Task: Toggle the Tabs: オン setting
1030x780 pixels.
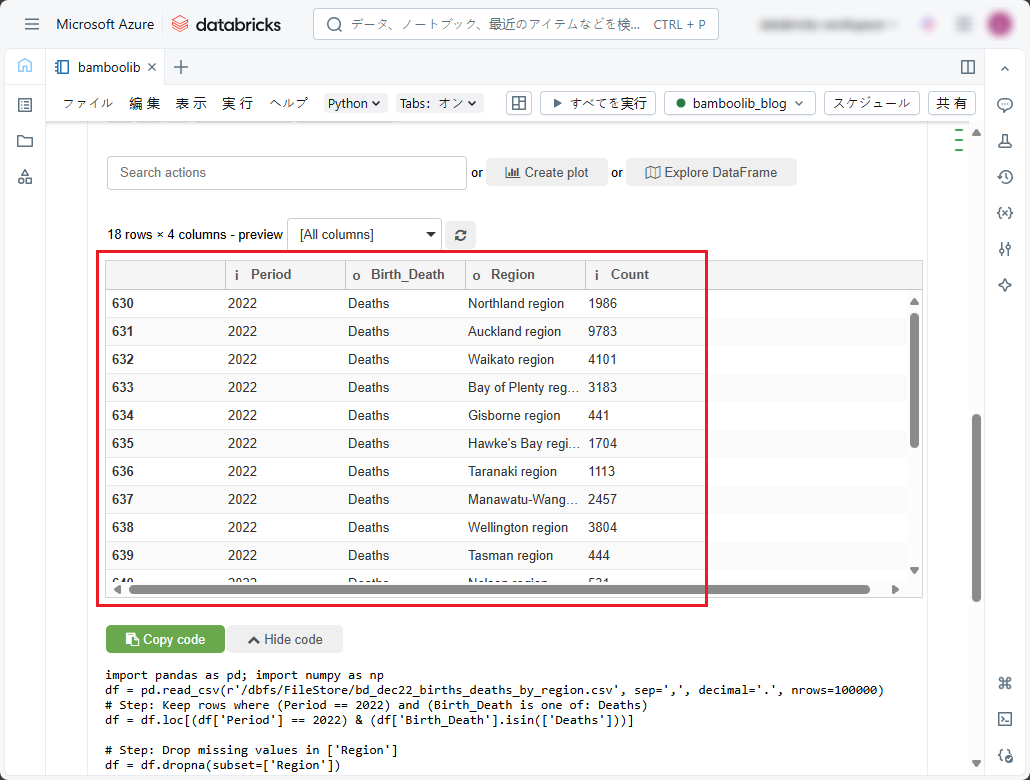Action: 440,103
